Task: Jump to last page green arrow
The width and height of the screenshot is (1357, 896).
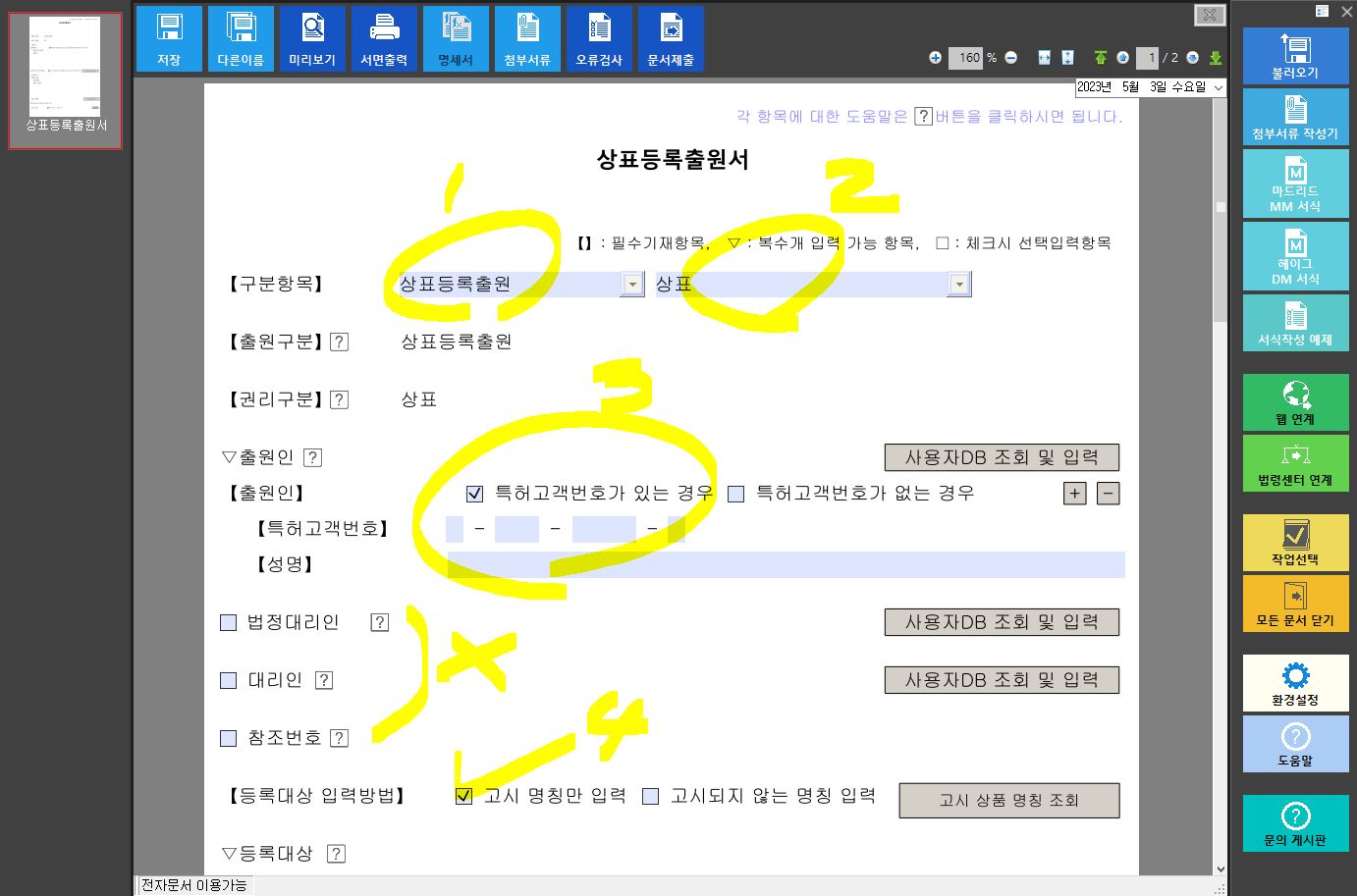Action: tap(1216, 58)
